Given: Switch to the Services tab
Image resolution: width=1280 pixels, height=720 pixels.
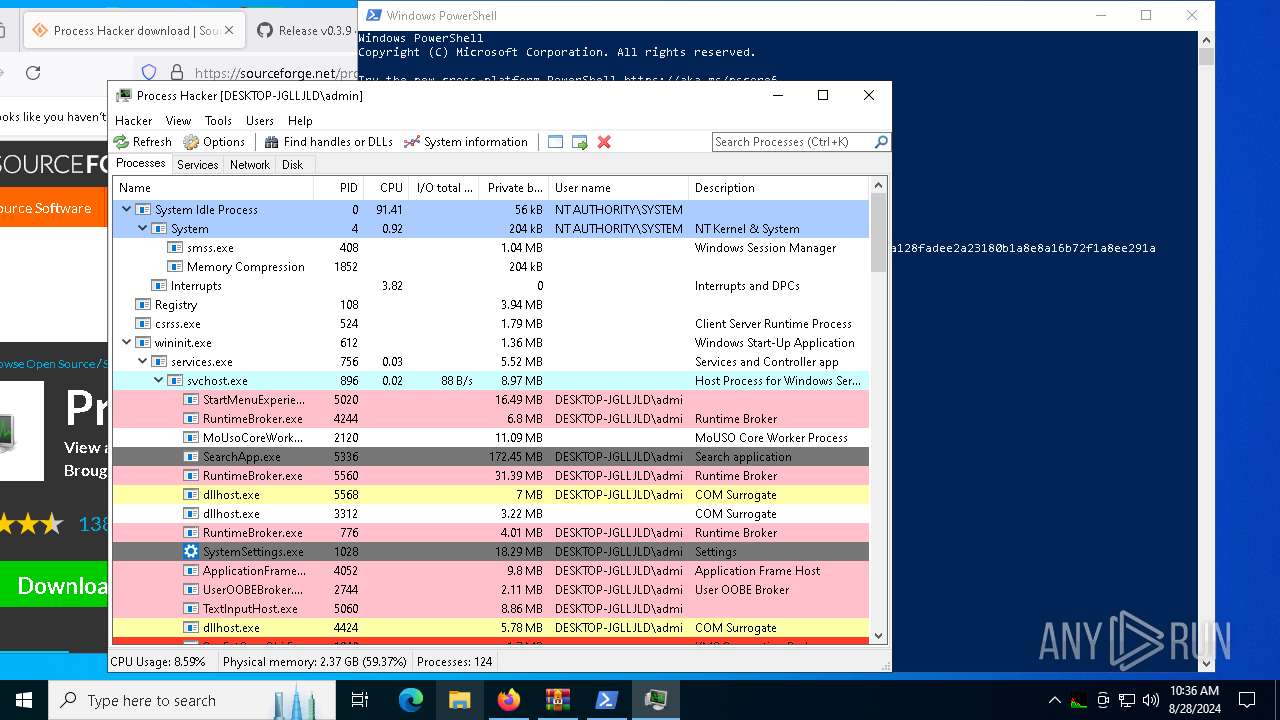Looking at the screenshot, I should coord(198,165).
